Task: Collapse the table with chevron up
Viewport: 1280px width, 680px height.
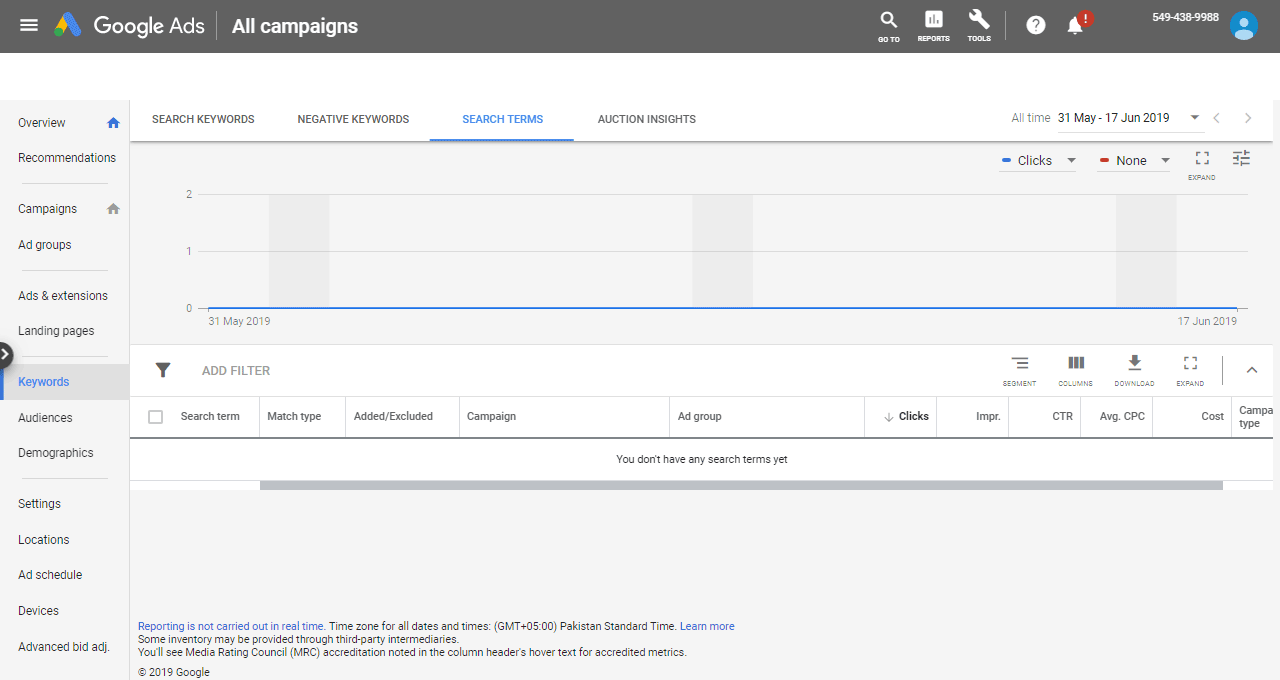Action: point(1251,370)
